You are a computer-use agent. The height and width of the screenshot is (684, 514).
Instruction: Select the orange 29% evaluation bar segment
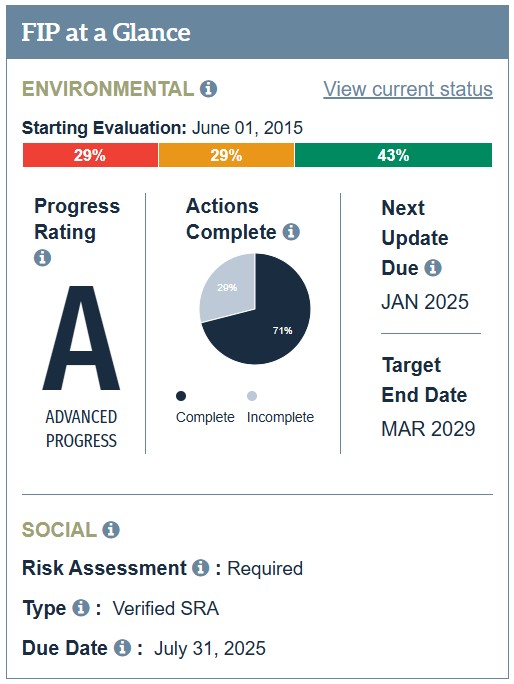tap(226, 155)
